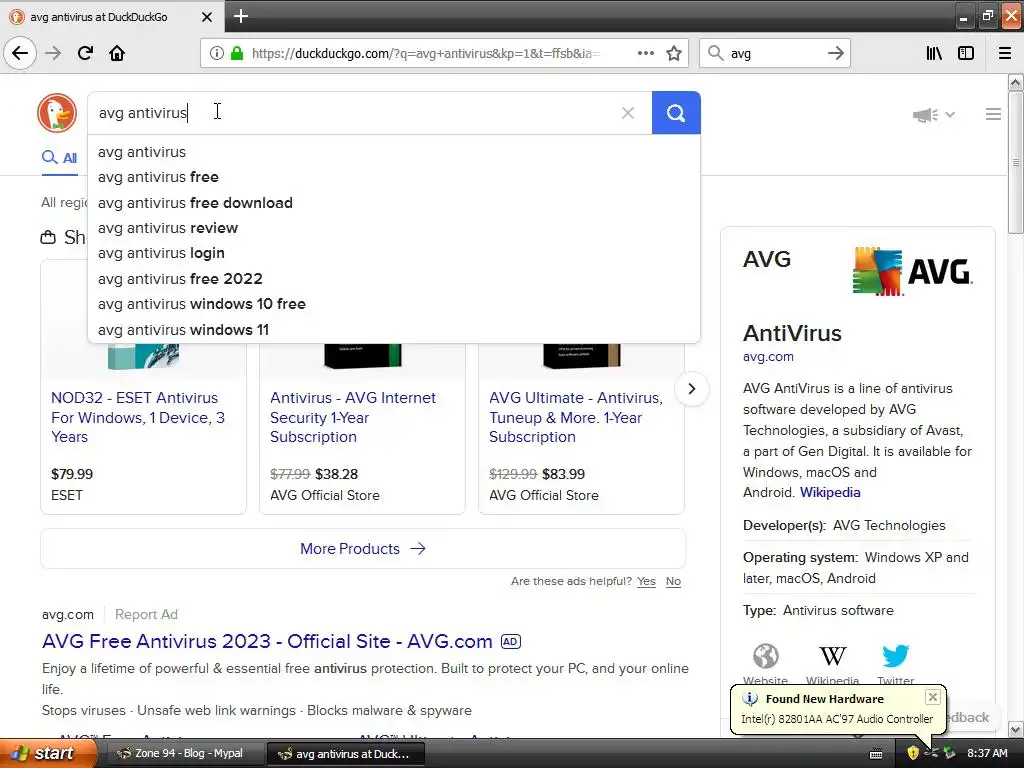Click the browser address bar URL
Viewport: 1024px width, 768px height.
click(426, 54)
